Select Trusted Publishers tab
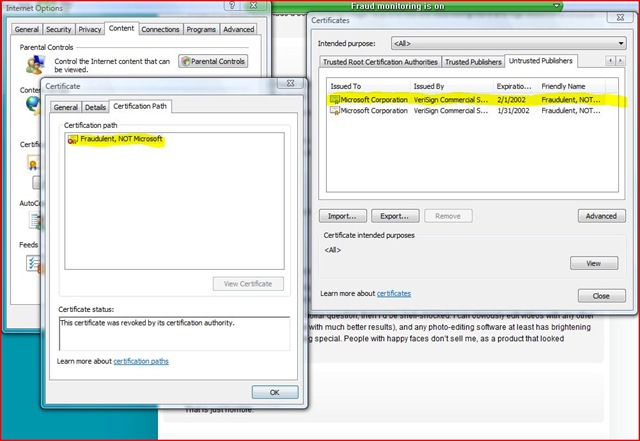Screen dimensions: 640x441 (x=473, y=62)
